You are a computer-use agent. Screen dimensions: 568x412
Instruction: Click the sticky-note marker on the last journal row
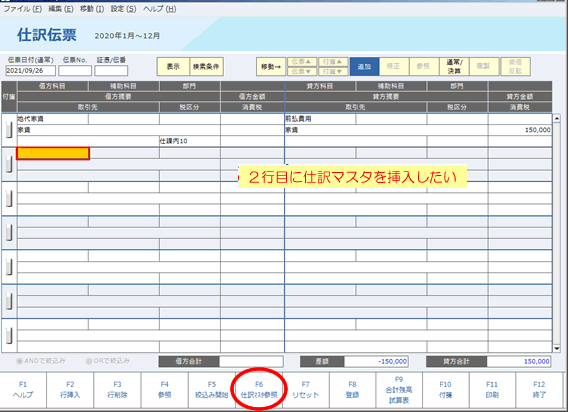(9, 335)
